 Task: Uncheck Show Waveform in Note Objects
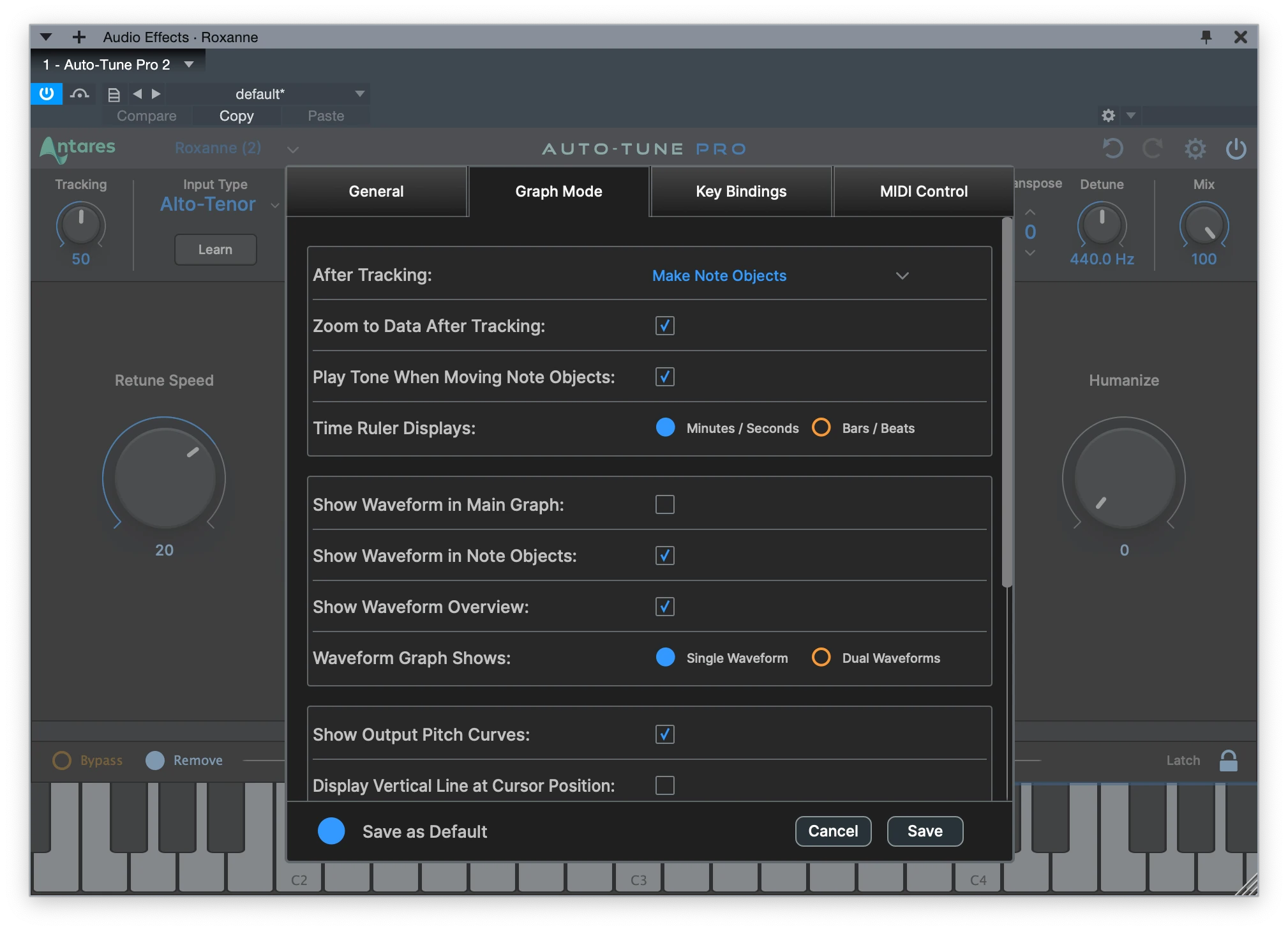665,556
